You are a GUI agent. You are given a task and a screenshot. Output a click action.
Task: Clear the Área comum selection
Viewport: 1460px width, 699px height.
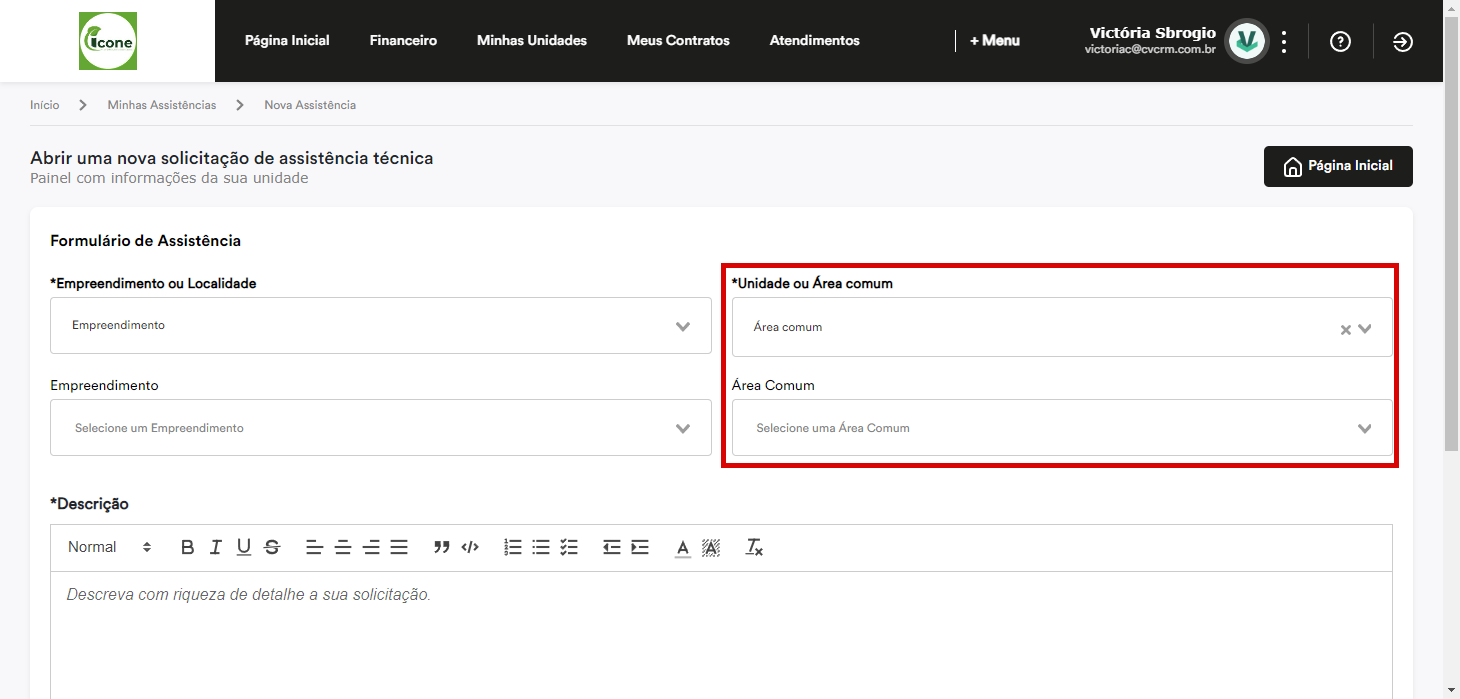click(x=1346, y=329)
